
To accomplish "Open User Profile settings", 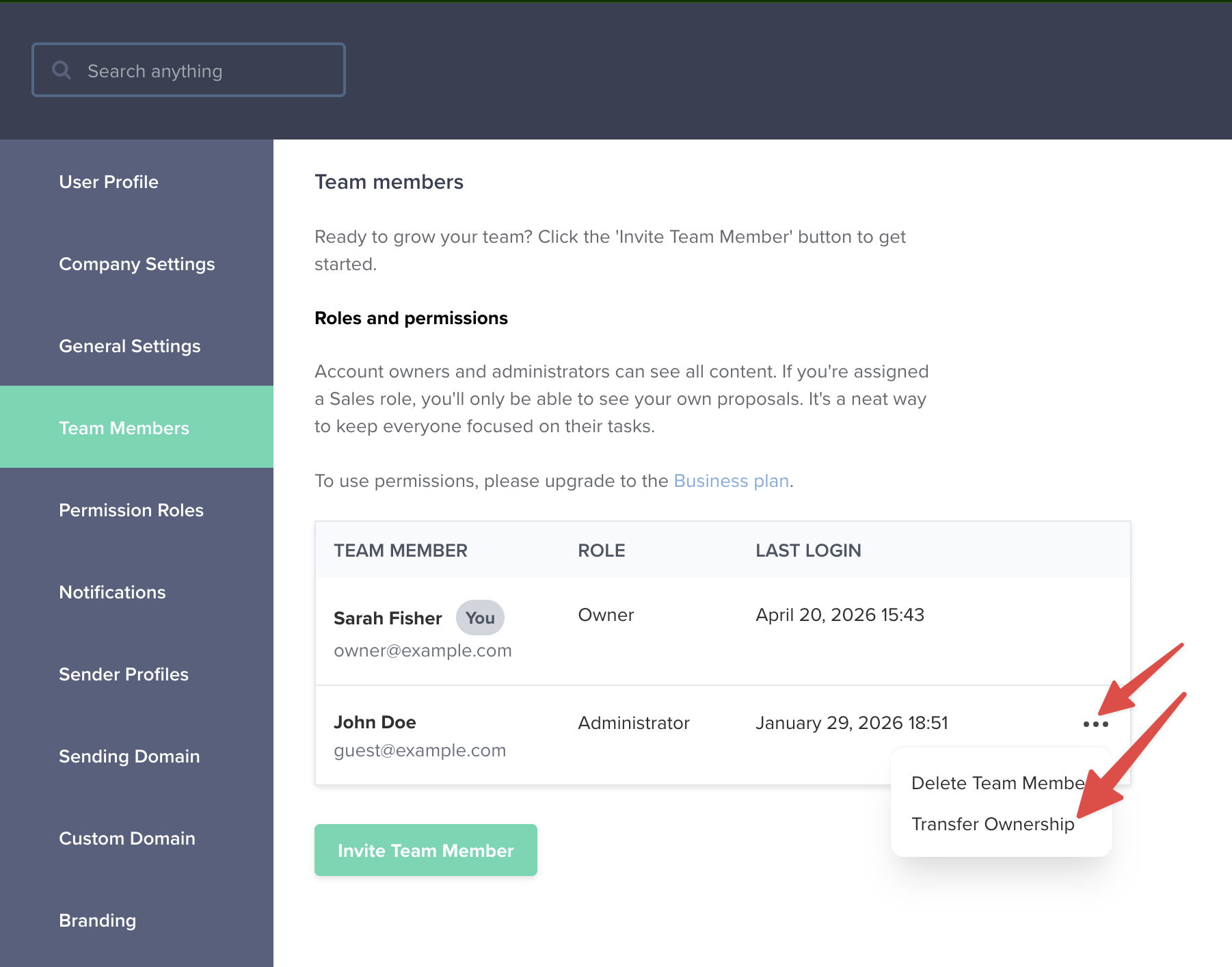I will click(x=109, y=182).
